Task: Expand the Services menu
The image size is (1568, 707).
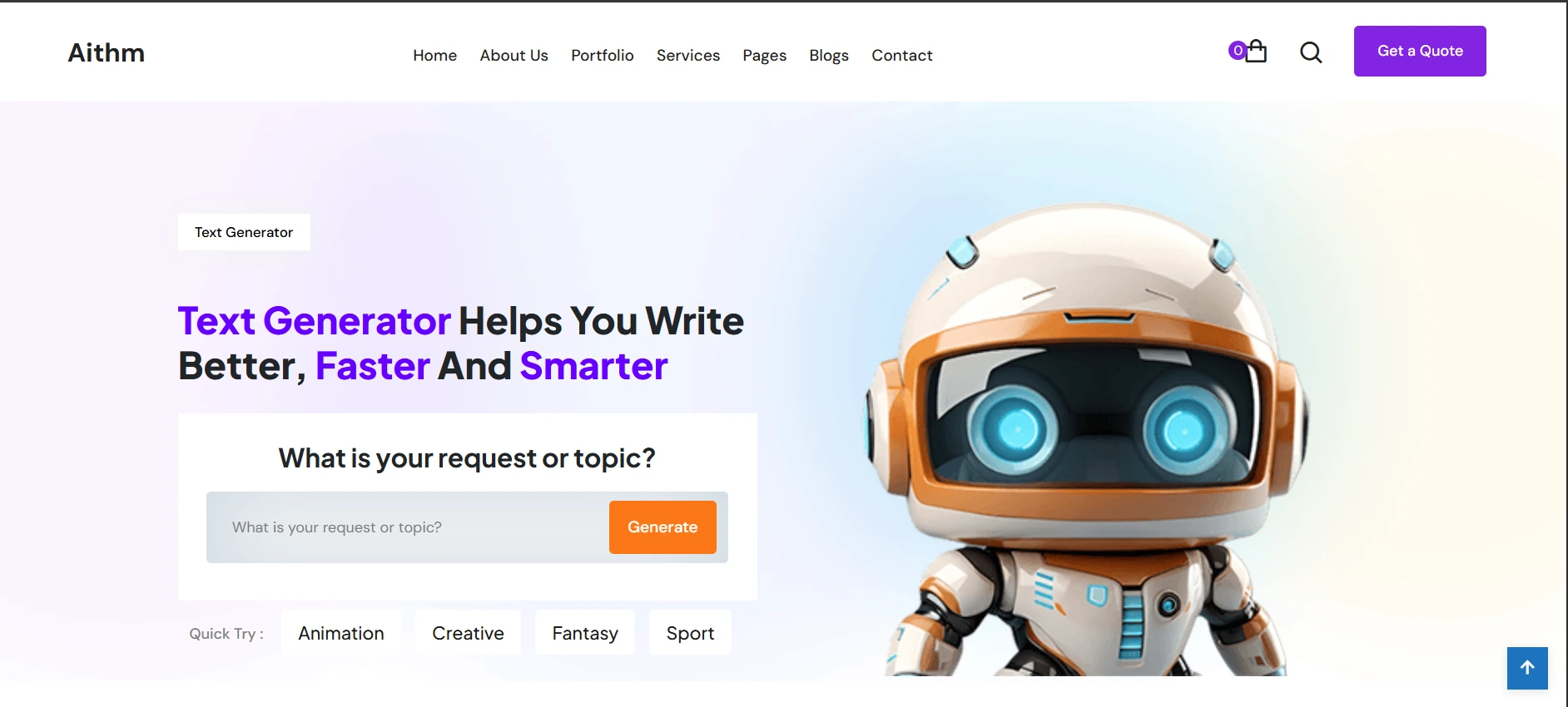Action: tap(688, 56)
